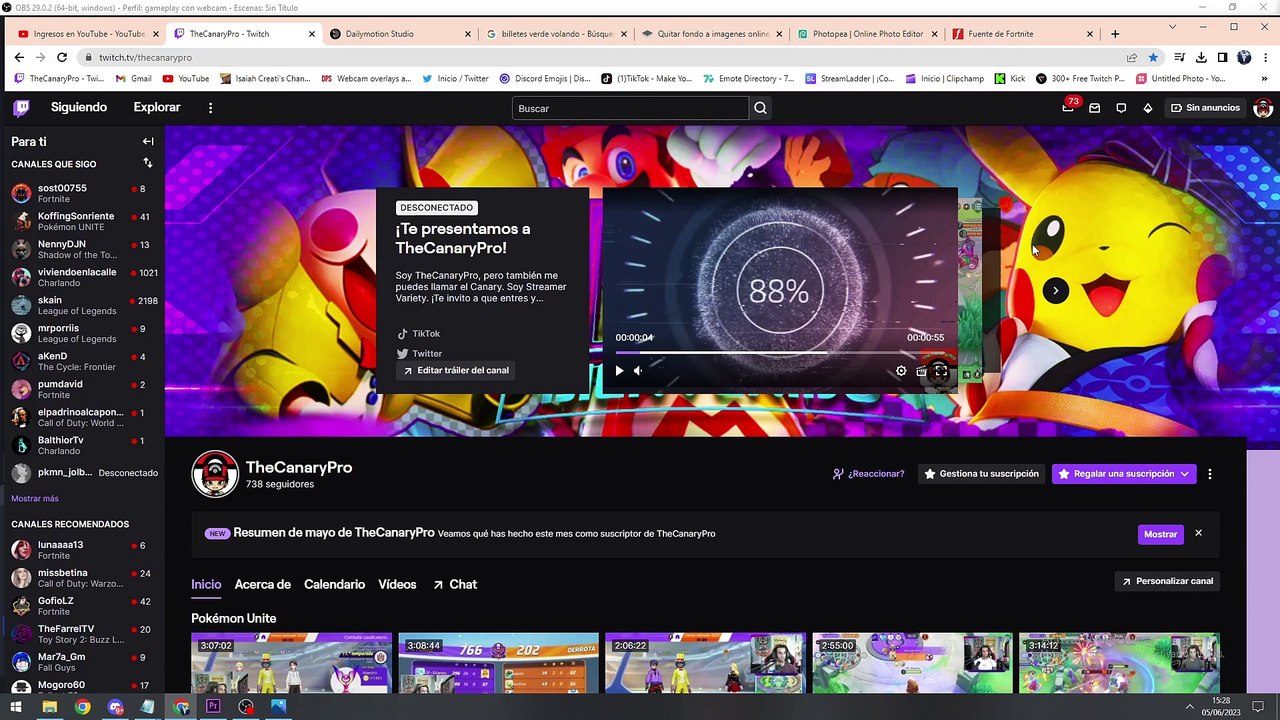Open Twitch notifications mail icon

pos(1095,108)
